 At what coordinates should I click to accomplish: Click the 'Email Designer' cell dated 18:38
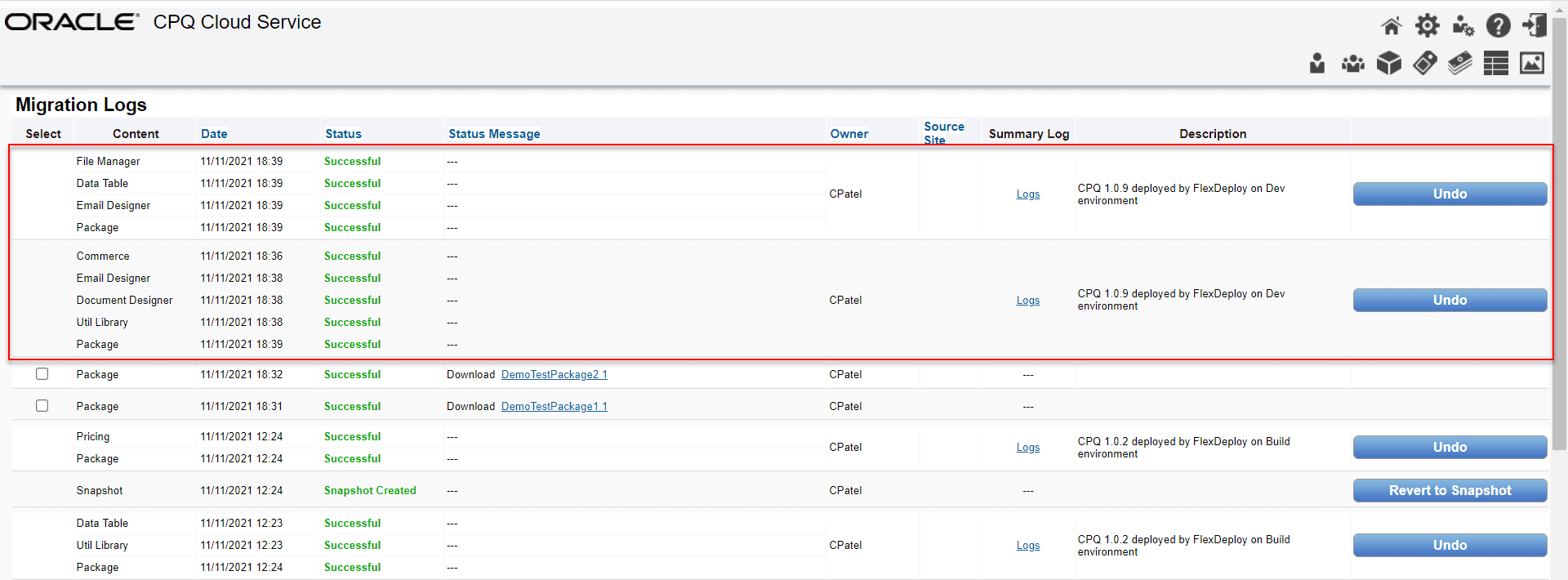coord(114,279)
